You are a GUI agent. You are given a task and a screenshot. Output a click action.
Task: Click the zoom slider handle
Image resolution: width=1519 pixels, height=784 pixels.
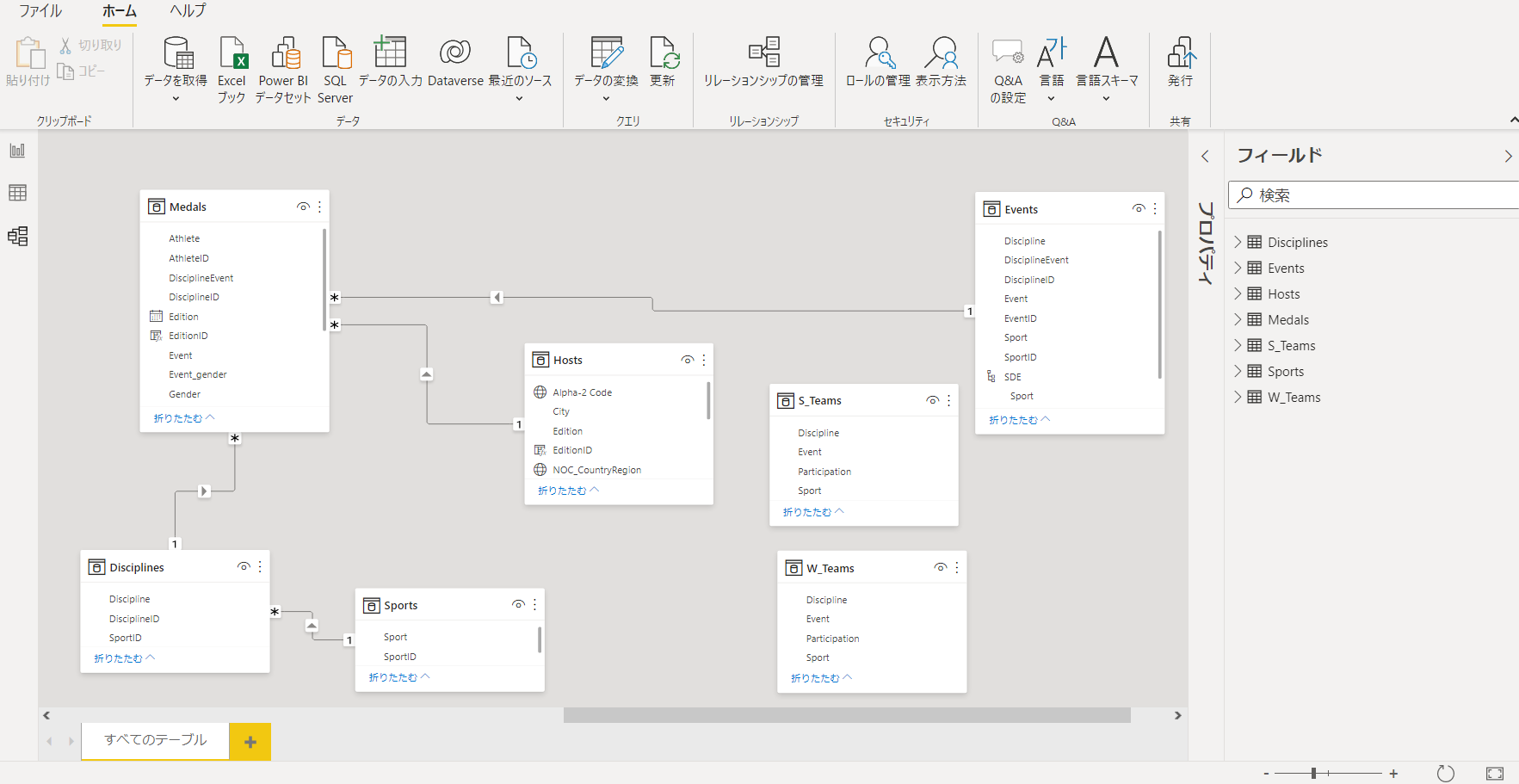1314,773
